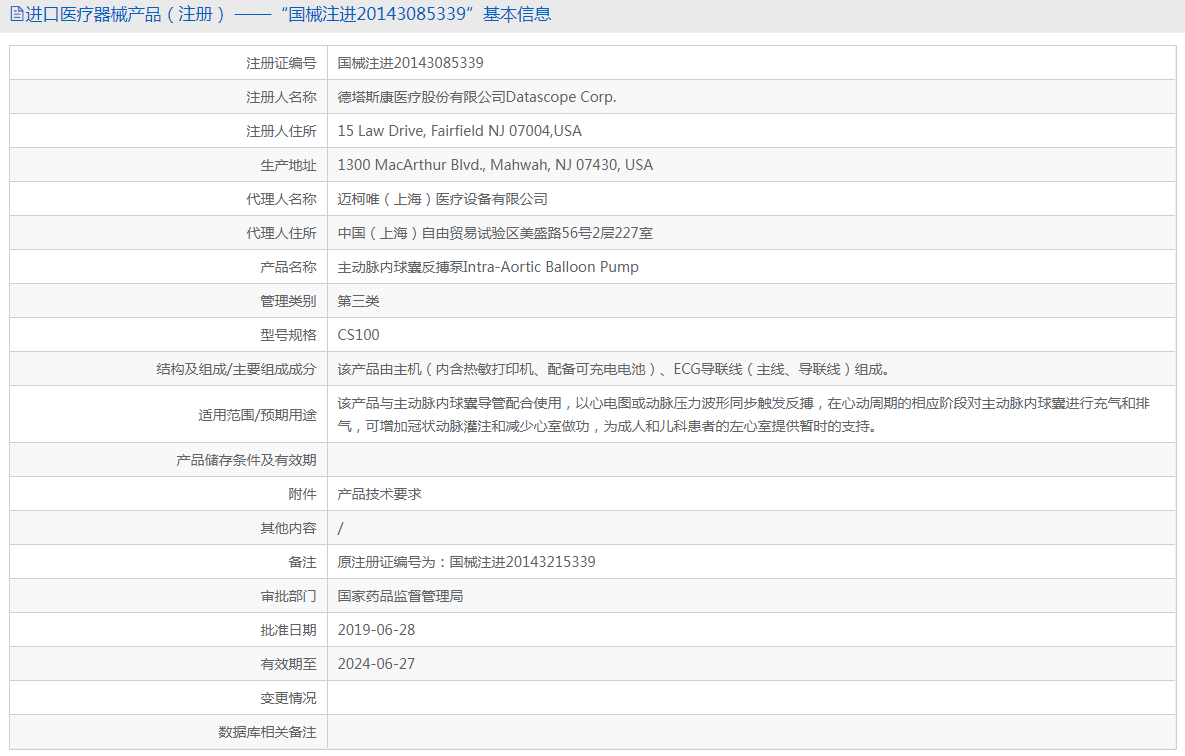Click the 产品储存条件及有效期 label
The height and width of the screenshot is (756, 1185).
coord(246,460)
